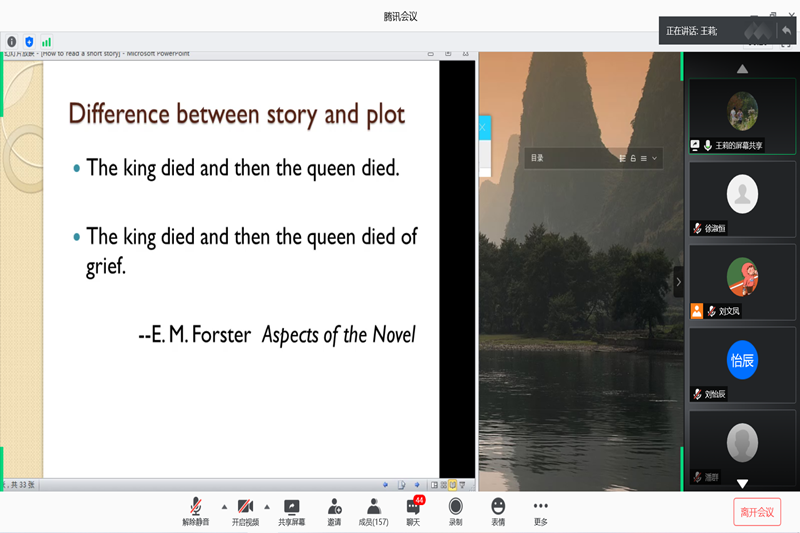Turn on camera with 开启视频

(245, 507)
